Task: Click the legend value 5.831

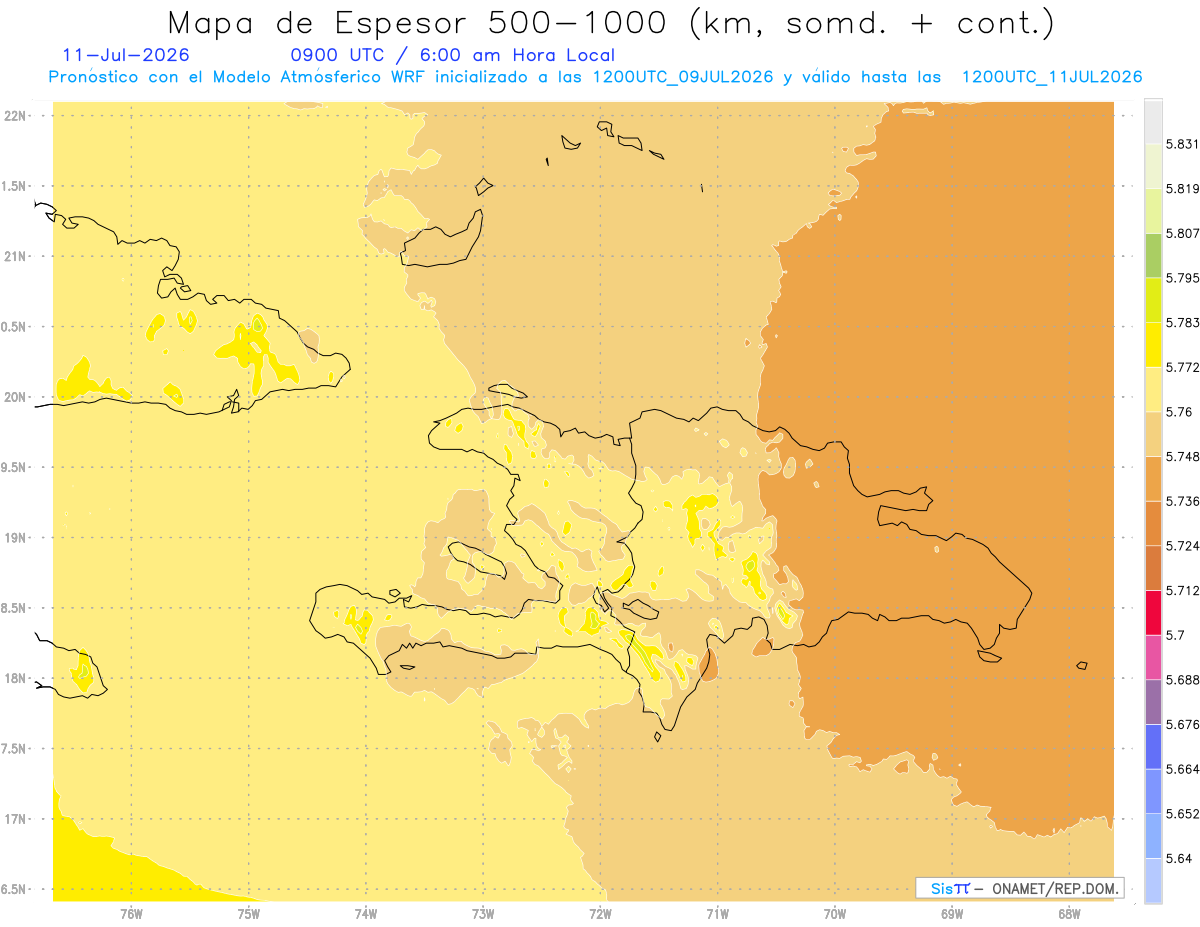Action: (1183, 144)
